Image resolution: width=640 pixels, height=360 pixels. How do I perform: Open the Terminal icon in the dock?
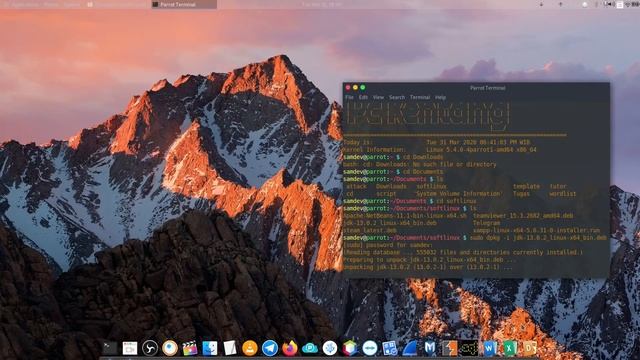click(110, 348)
